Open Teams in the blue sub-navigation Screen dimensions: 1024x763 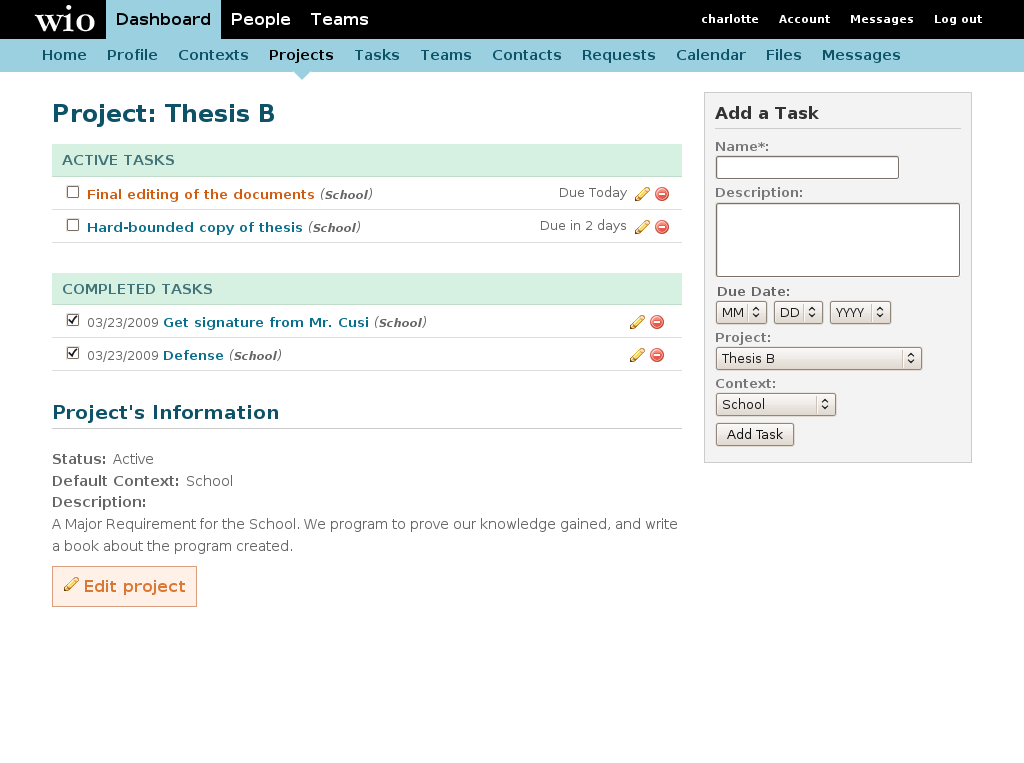(446, 56)
